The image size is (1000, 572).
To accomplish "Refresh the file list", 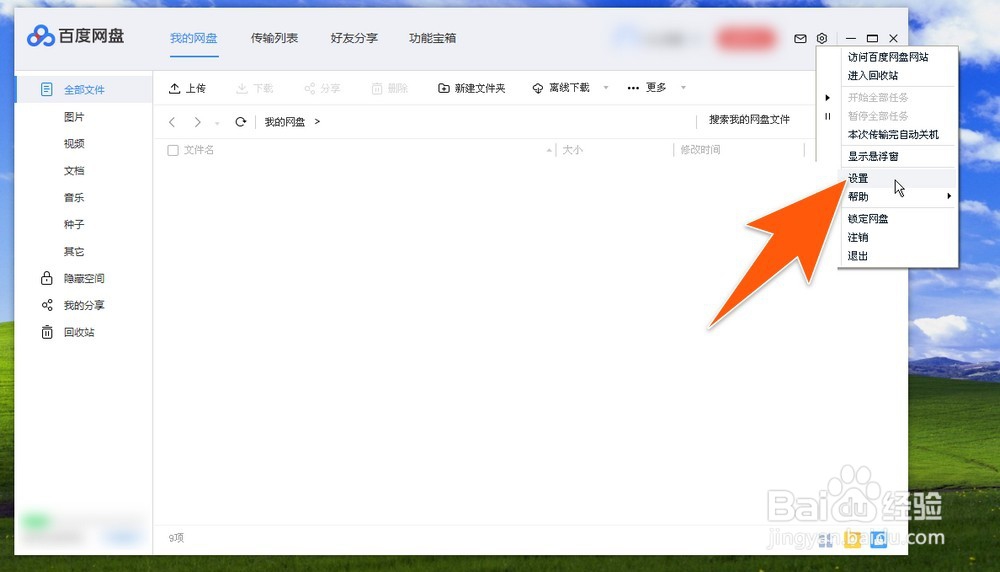I will [240, 122].
